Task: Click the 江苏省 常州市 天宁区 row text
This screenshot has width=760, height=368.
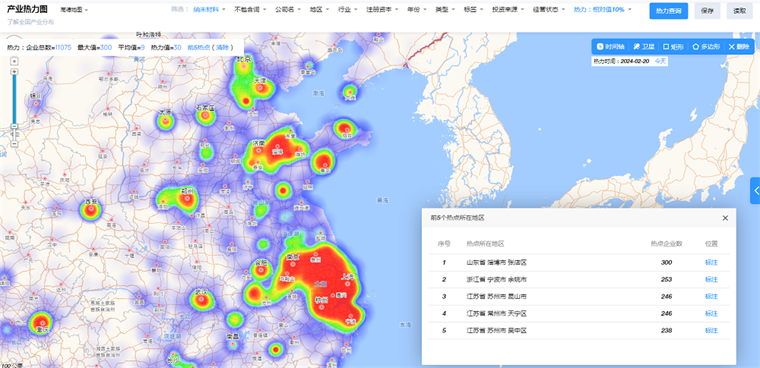Action: coord(496,314)
